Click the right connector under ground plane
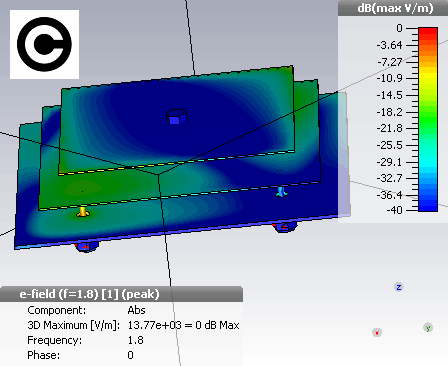 click(284, 227)
